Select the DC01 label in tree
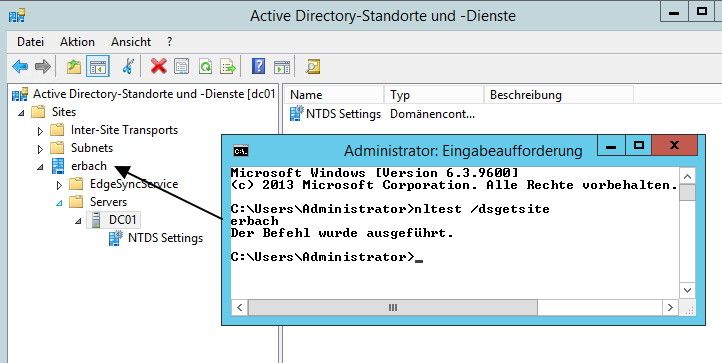The width and height of the screenshot is (722, 363). click(122, 220)
